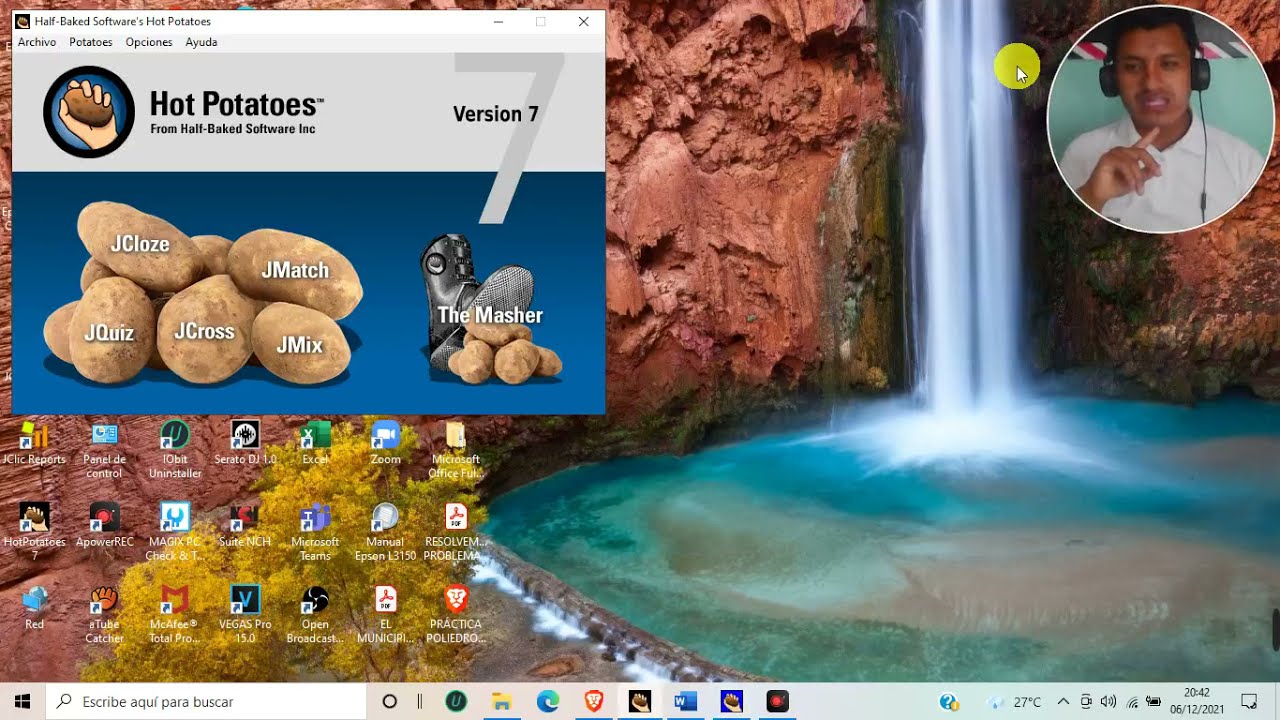
Task: Select the Microsoft Teams desktop icon
Action: [315, 531]
